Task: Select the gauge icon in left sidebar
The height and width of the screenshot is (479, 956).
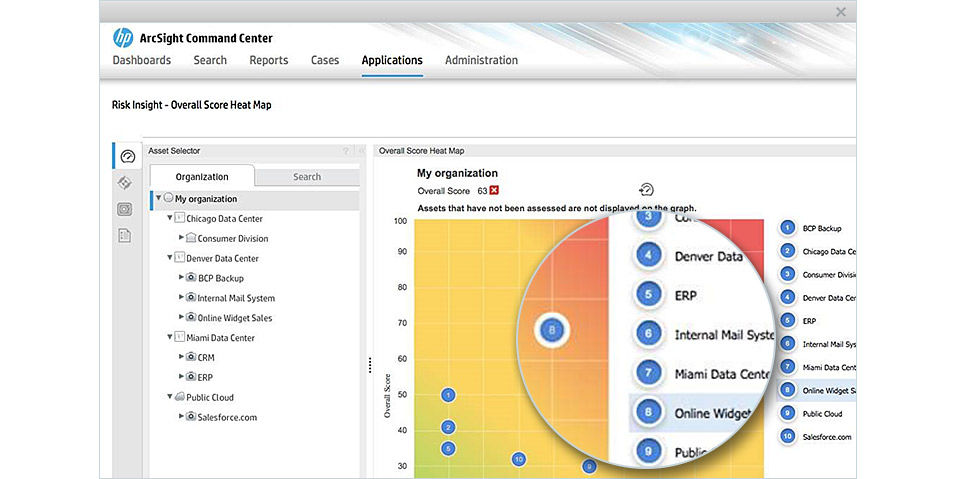Action: click(126, 156)
